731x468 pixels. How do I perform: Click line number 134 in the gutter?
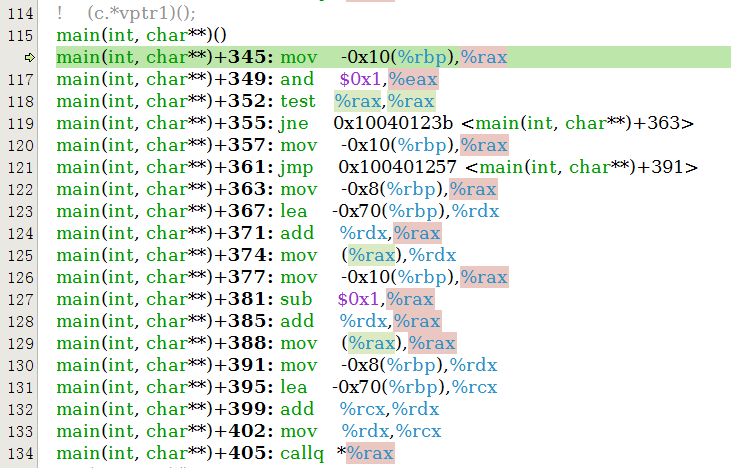click(20, 453)
